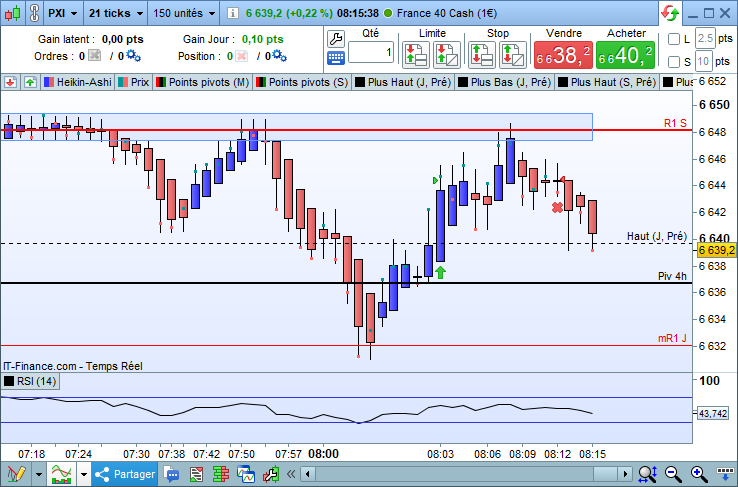Click the RSI (14) indicator label
The image size is (738, 487).
30,381
